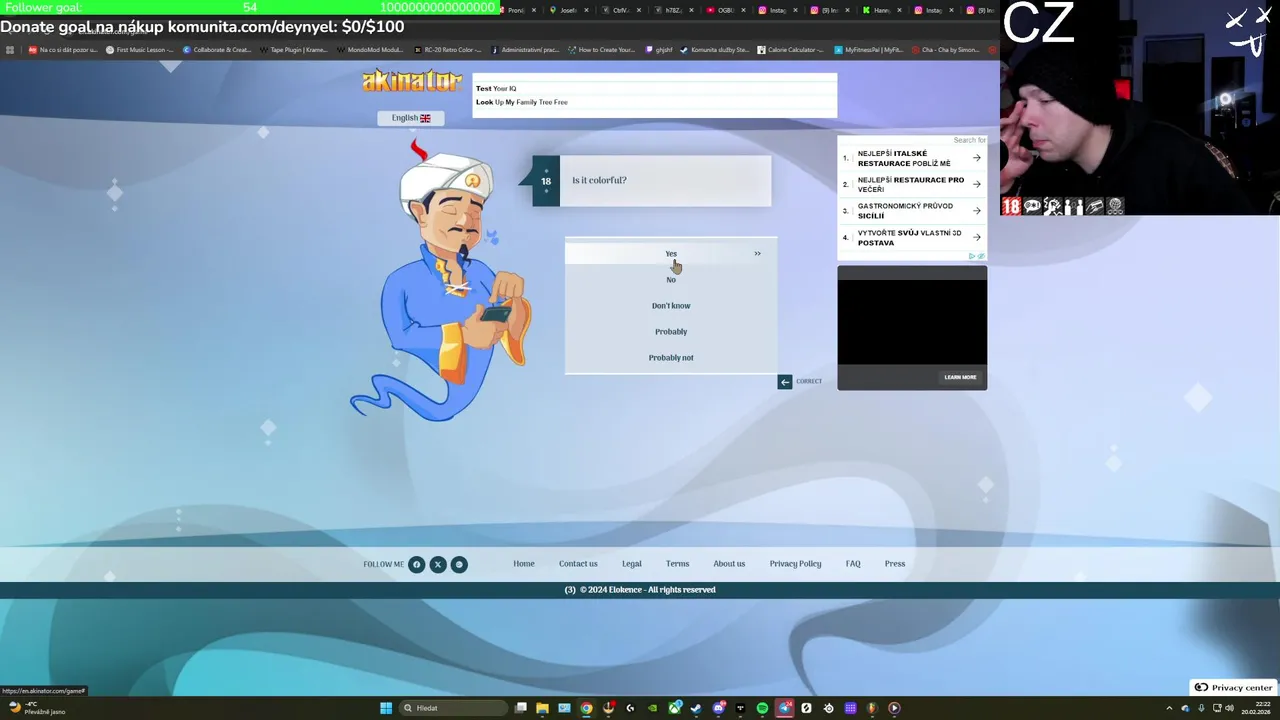Click Learn More on the video ad
The image size is (1280, 720).
click(x=960, y=377)
